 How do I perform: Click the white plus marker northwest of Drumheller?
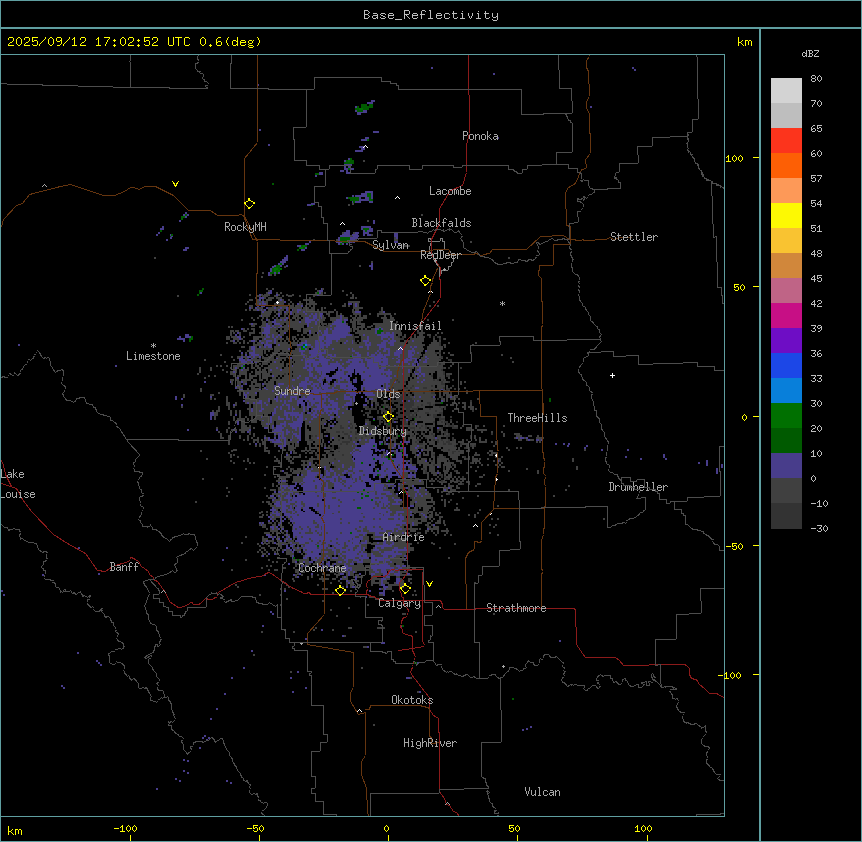point(612,375)
